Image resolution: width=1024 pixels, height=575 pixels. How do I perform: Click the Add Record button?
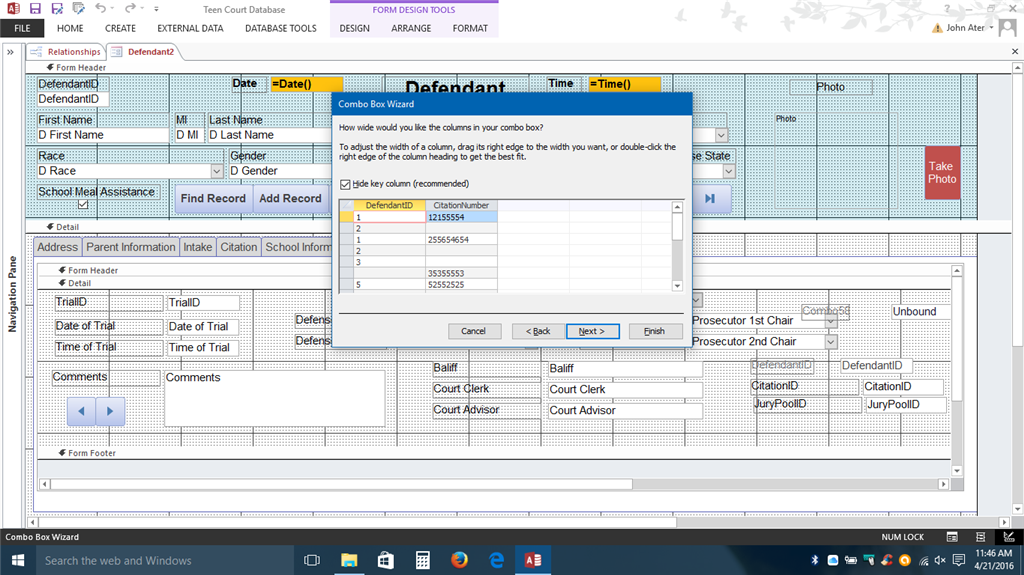pos(290,199)
